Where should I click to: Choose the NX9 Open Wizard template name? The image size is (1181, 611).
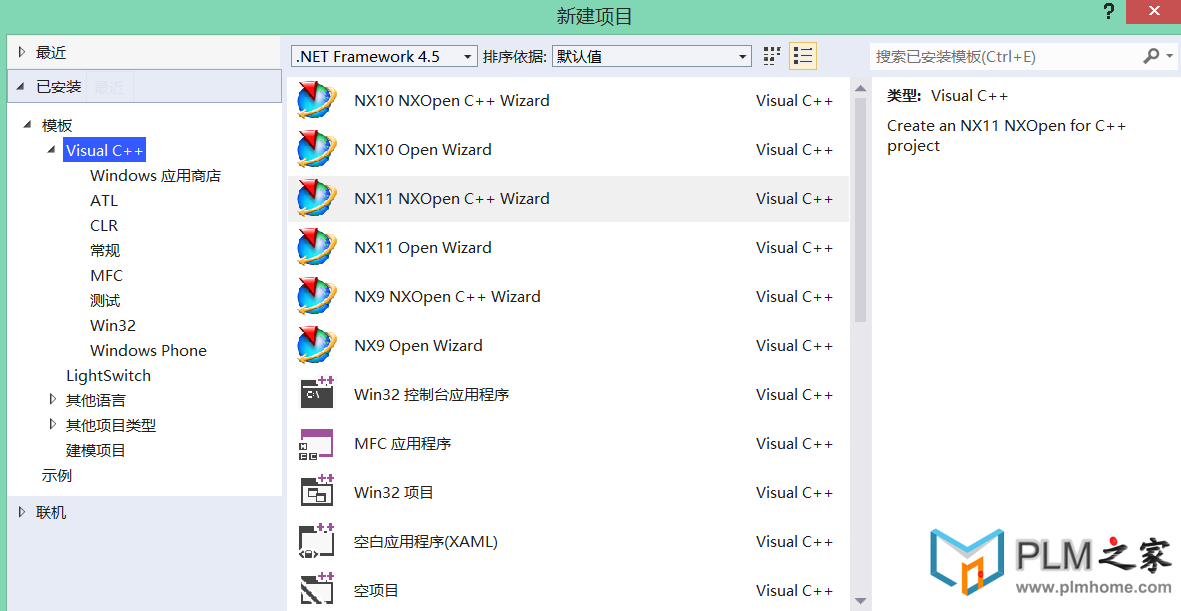coord(418,345)
